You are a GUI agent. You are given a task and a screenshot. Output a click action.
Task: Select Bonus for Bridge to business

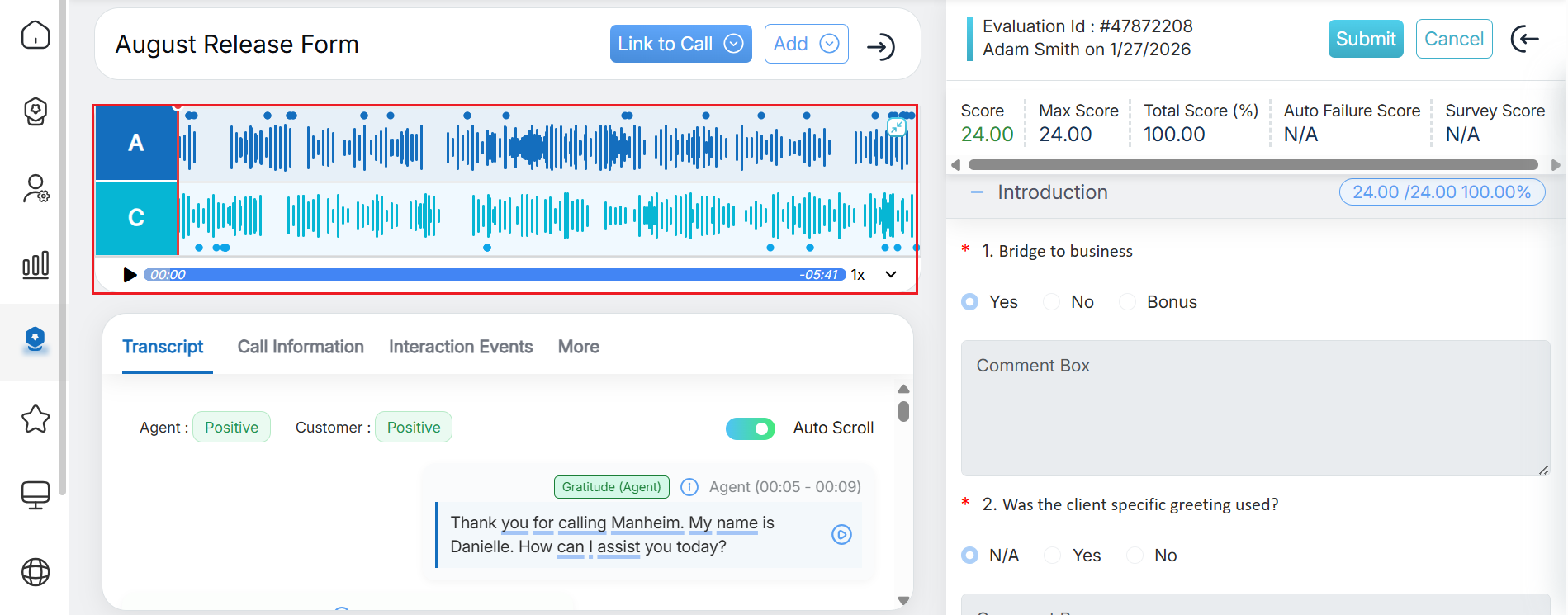click(x=1128, y=302)
